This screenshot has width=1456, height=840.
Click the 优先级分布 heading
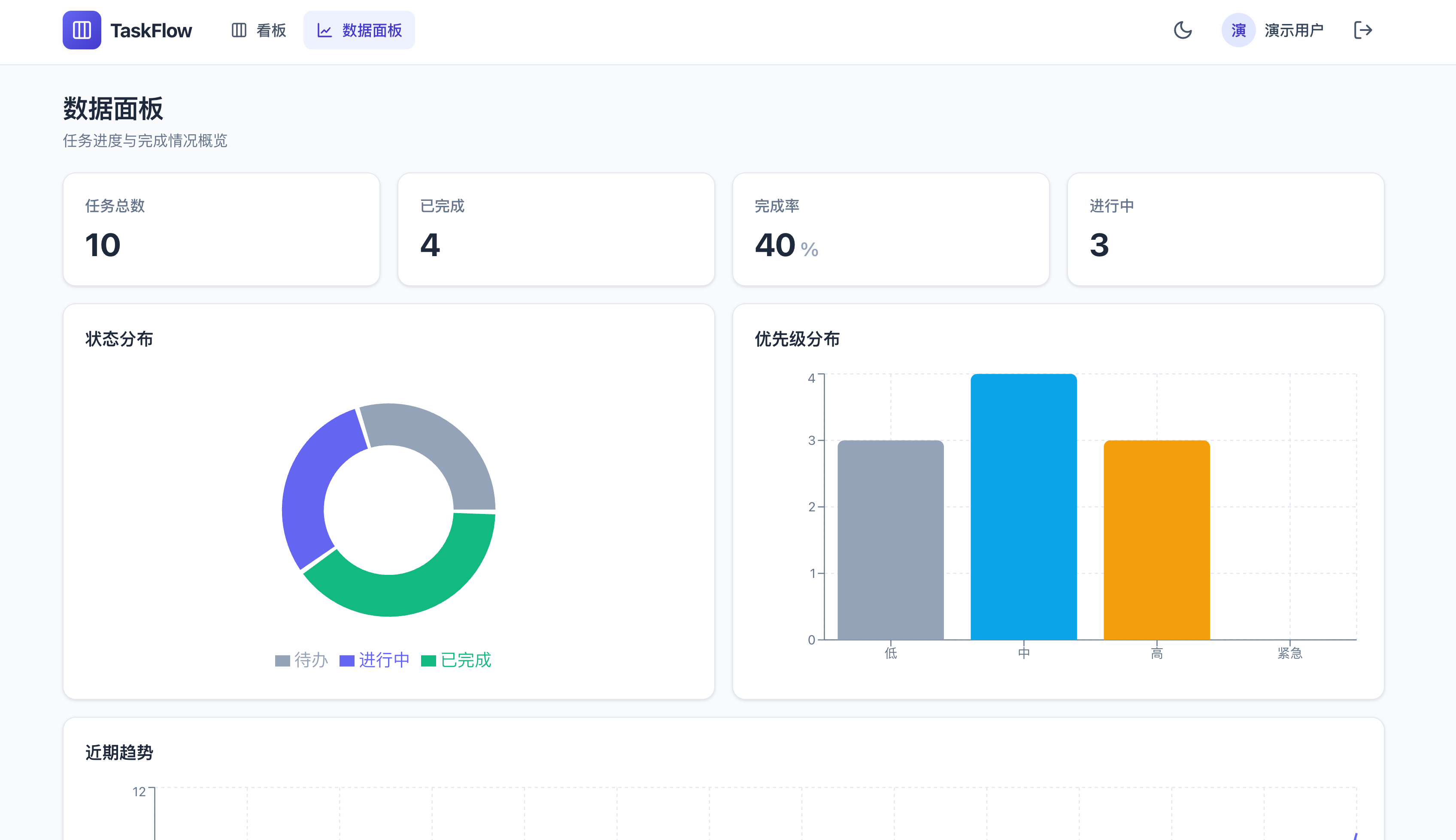point(797,338)
